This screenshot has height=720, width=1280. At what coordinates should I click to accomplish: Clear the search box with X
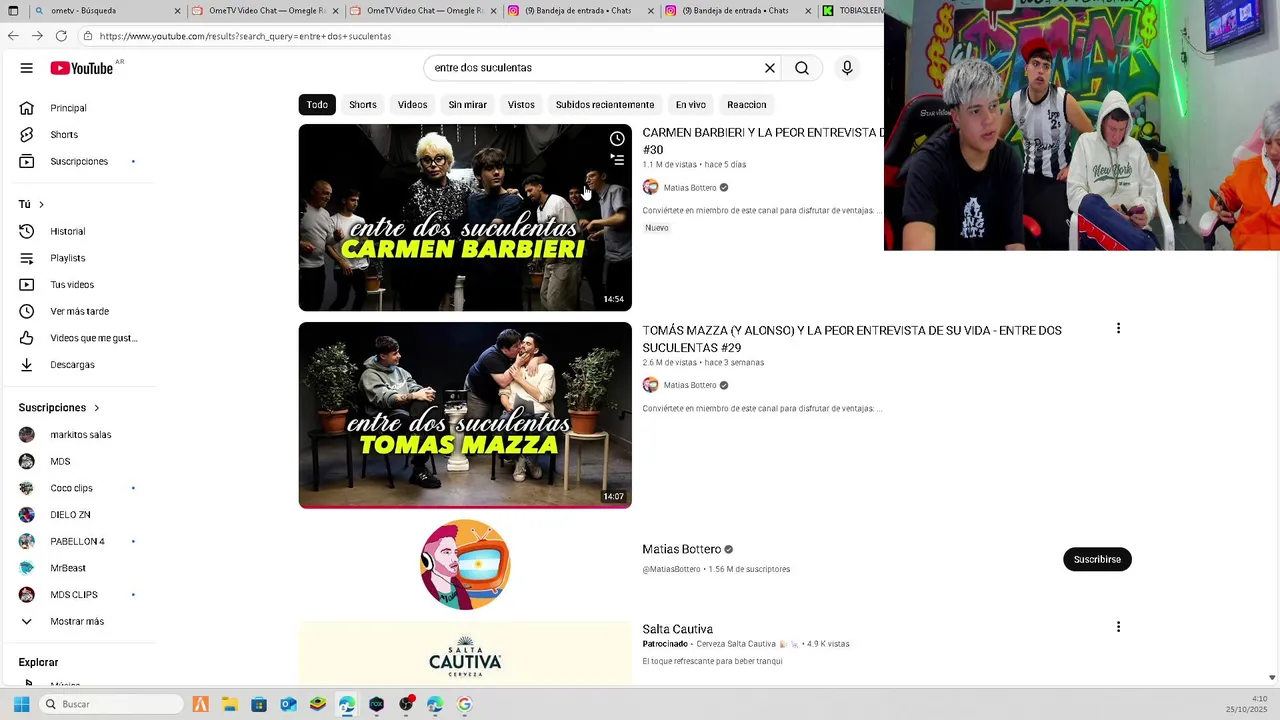(x=770, y=68)
